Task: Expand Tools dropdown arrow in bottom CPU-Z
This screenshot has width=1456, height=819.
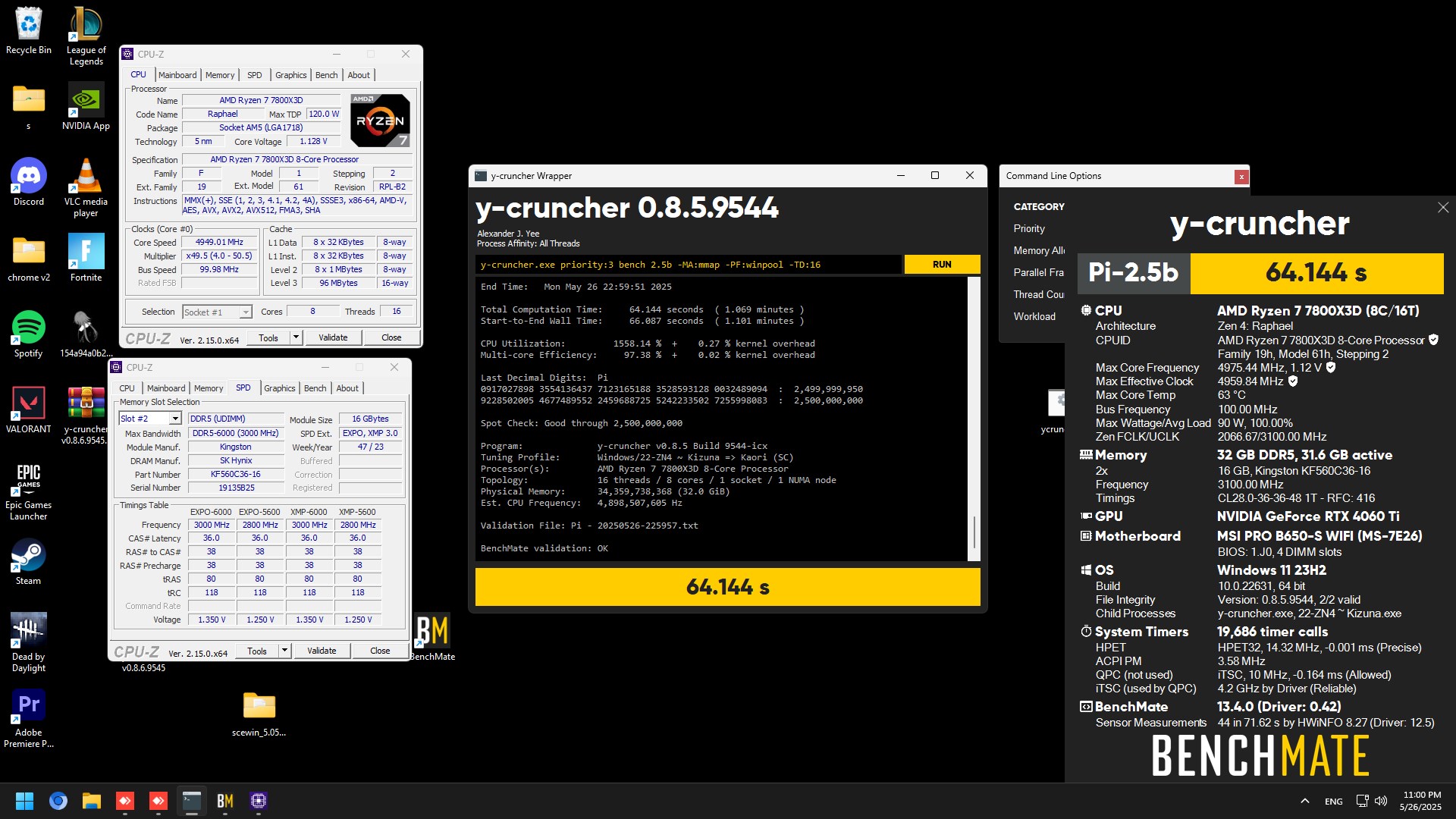Action: coord(285,651)
